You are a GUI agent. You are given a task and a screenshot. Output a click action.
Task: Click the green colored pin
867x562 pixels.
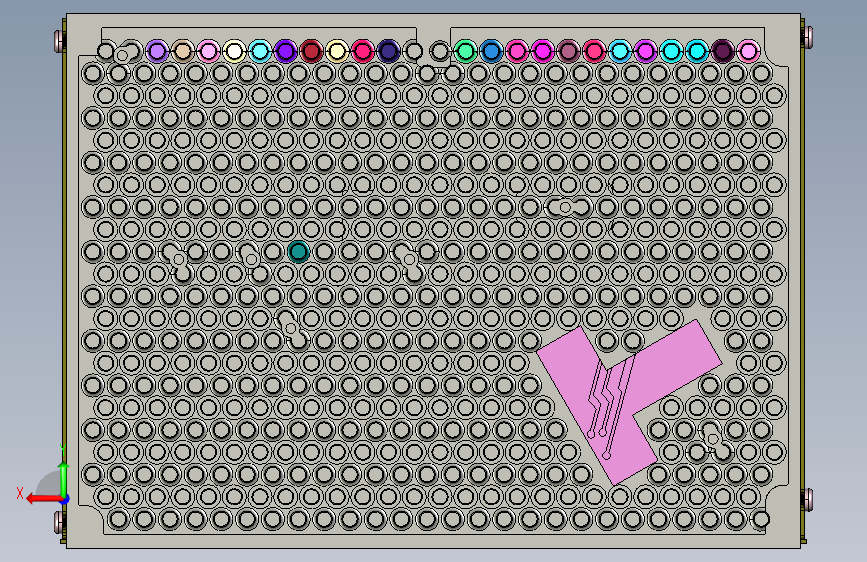click(x=466, y=51)
